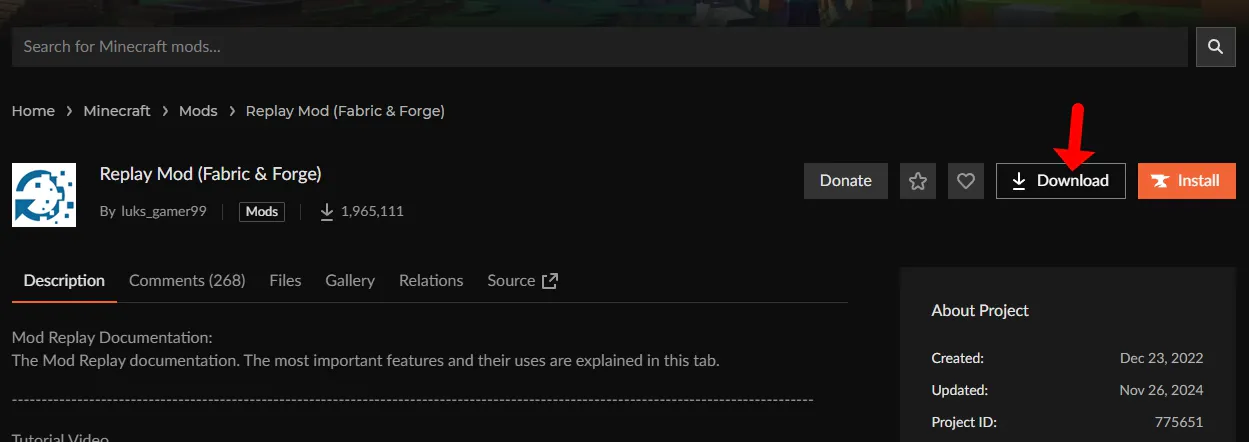
Task: View the Gallery tab
Action: pyautogui.click(x=350, y=281)
